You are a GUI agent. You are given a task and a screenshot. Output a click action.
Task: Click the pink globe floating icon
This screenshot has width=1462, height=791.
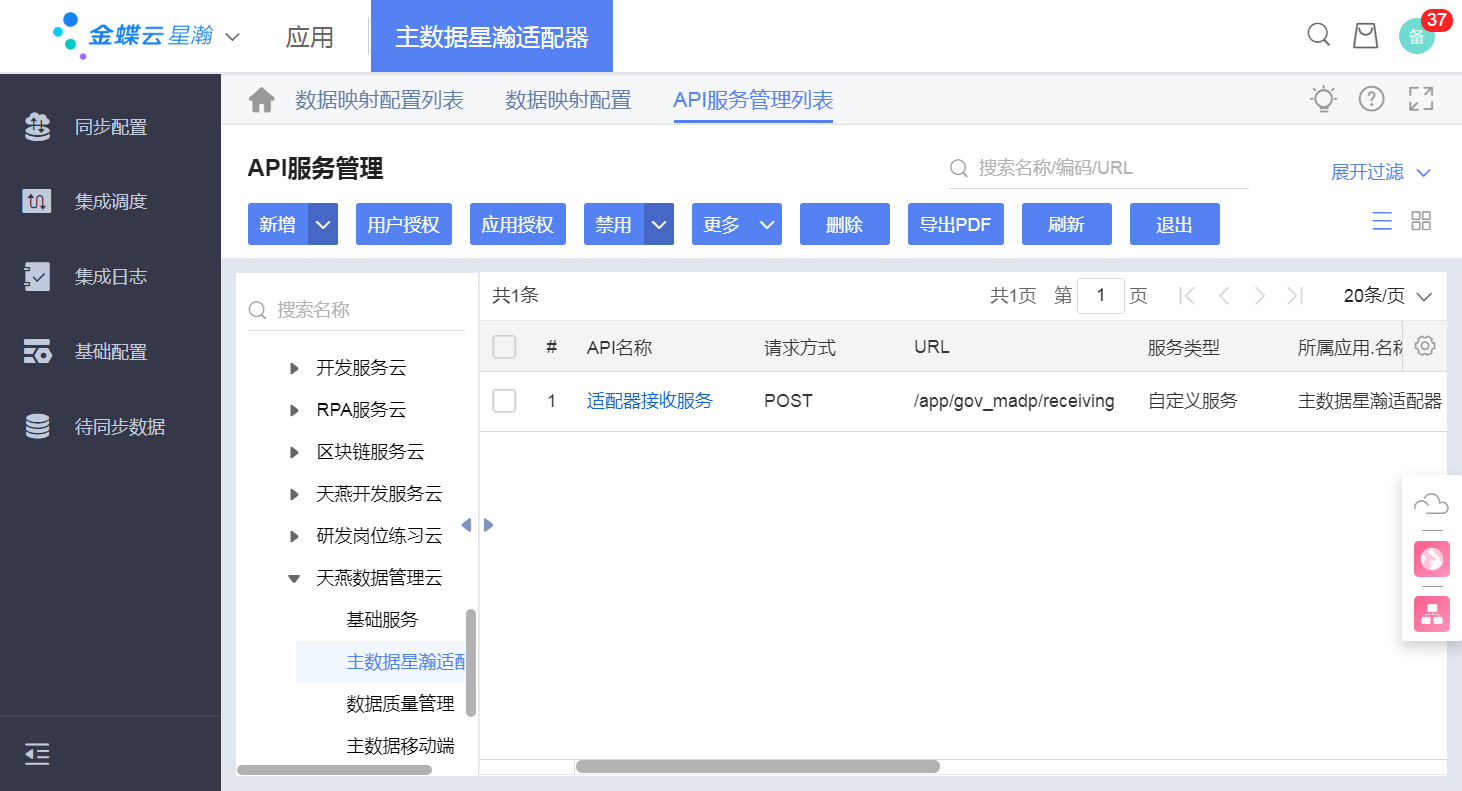click(1432, 559)
